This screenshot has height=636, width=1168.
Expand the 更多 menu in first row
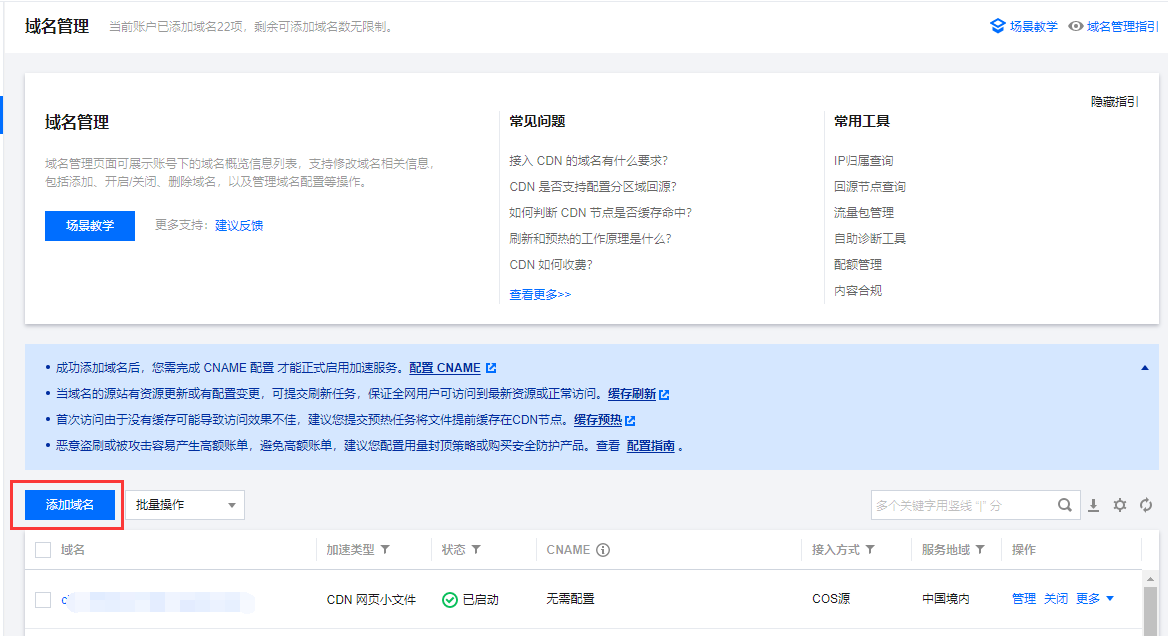1094,599
